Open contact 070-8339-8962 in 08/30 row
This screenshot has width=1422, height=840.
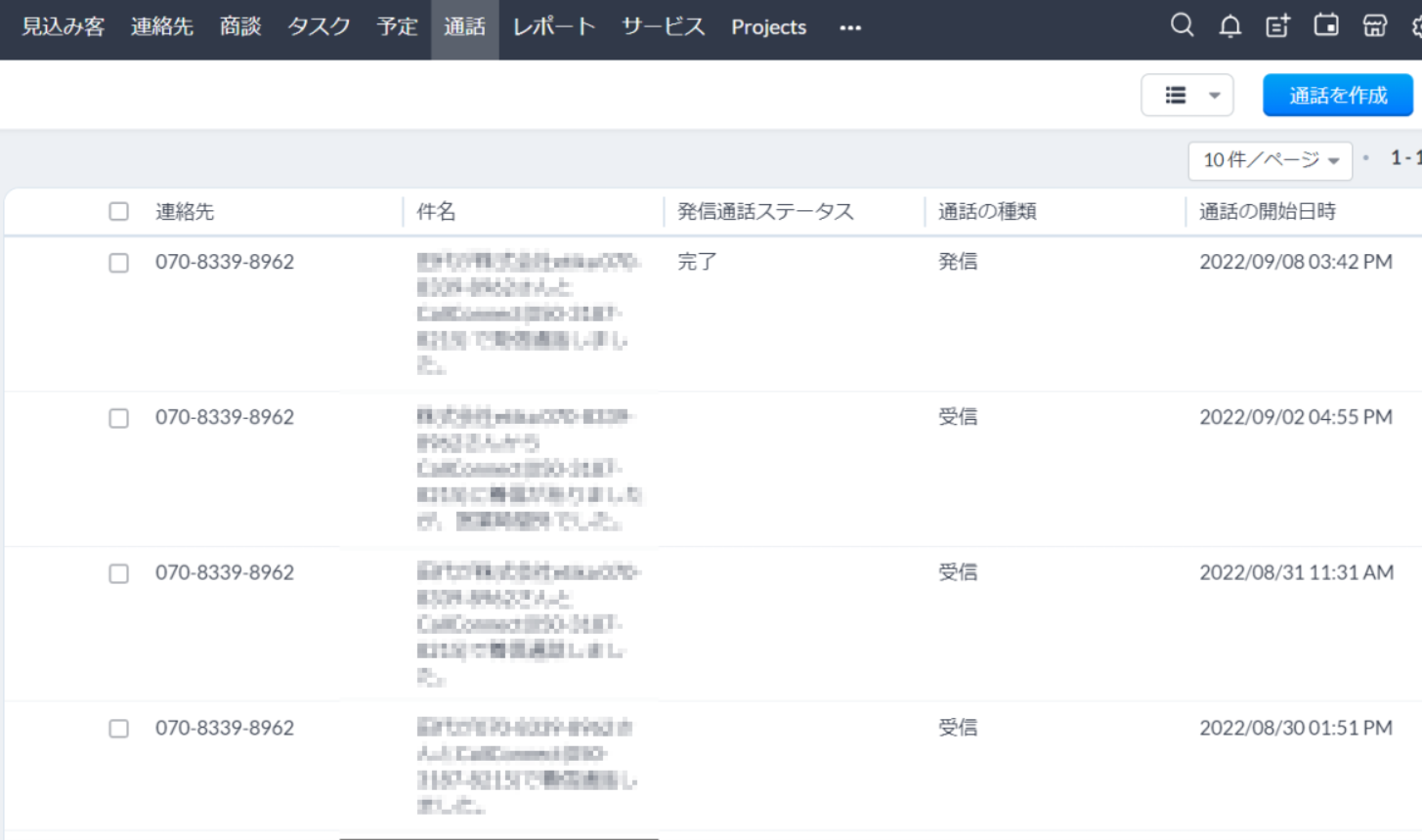click(x=225, y=728)
